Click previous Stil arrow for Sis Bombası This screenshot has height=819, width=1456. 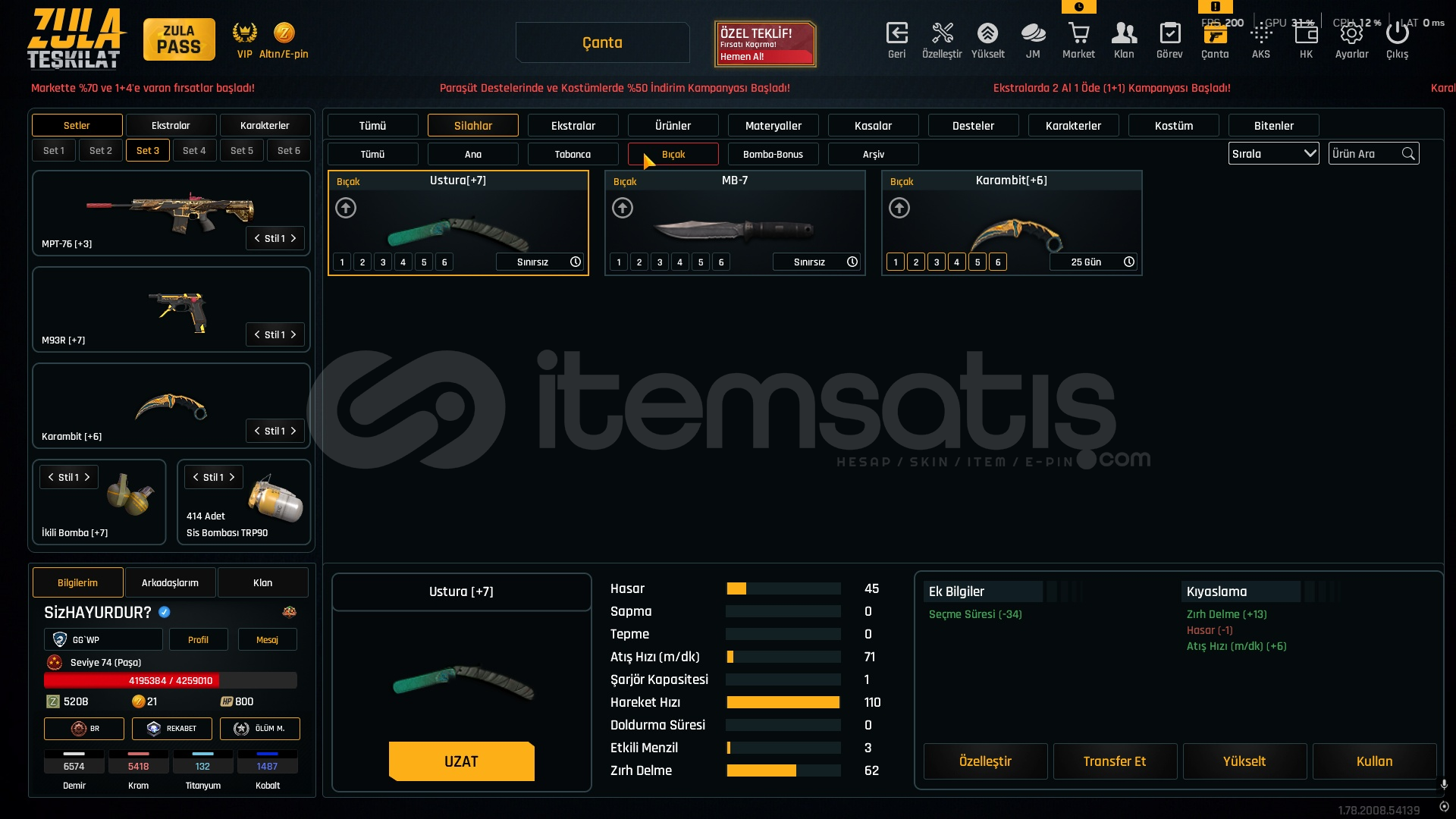pos(196,477)
